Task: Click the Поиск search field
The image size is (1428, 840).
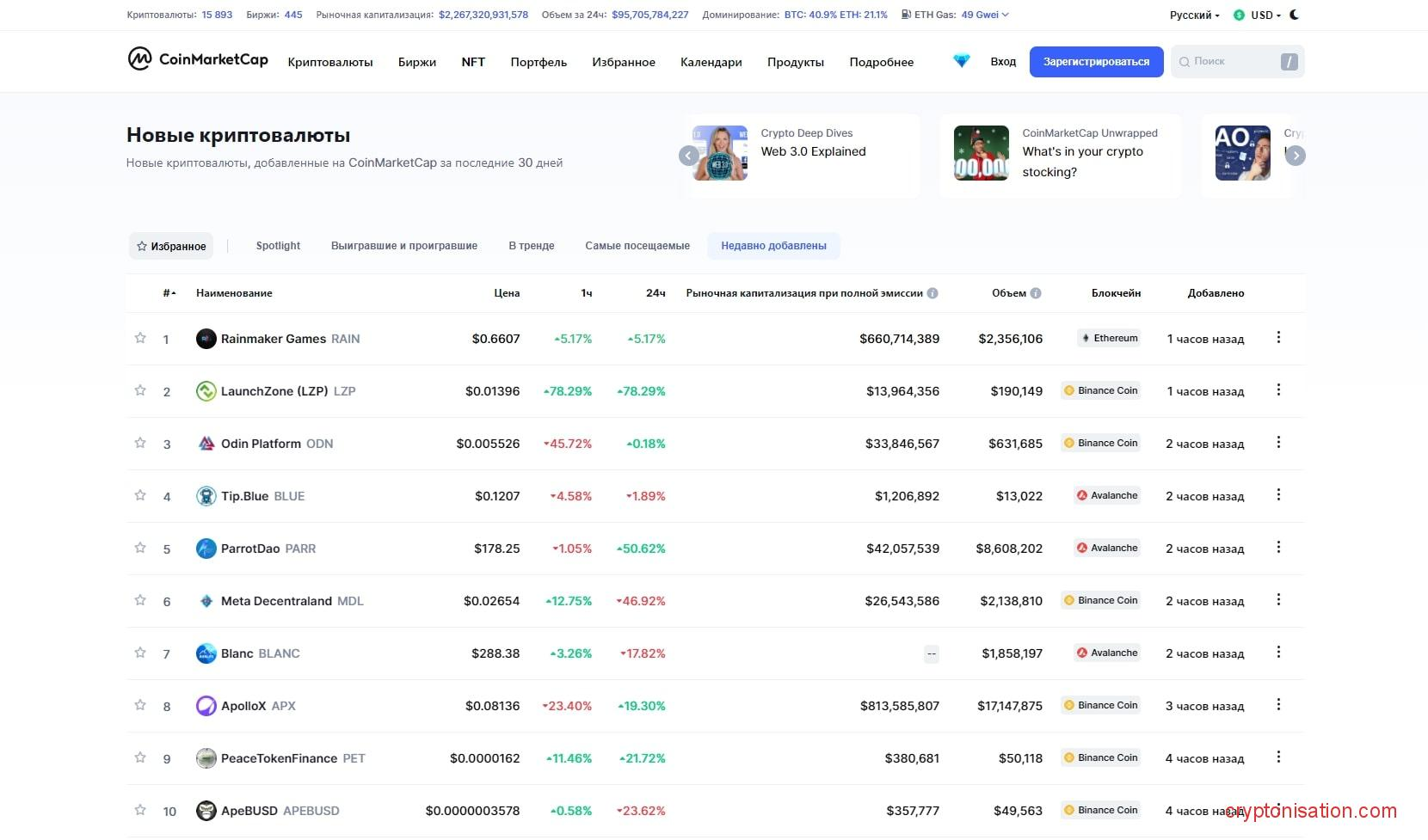Action: pos(1228,62)
